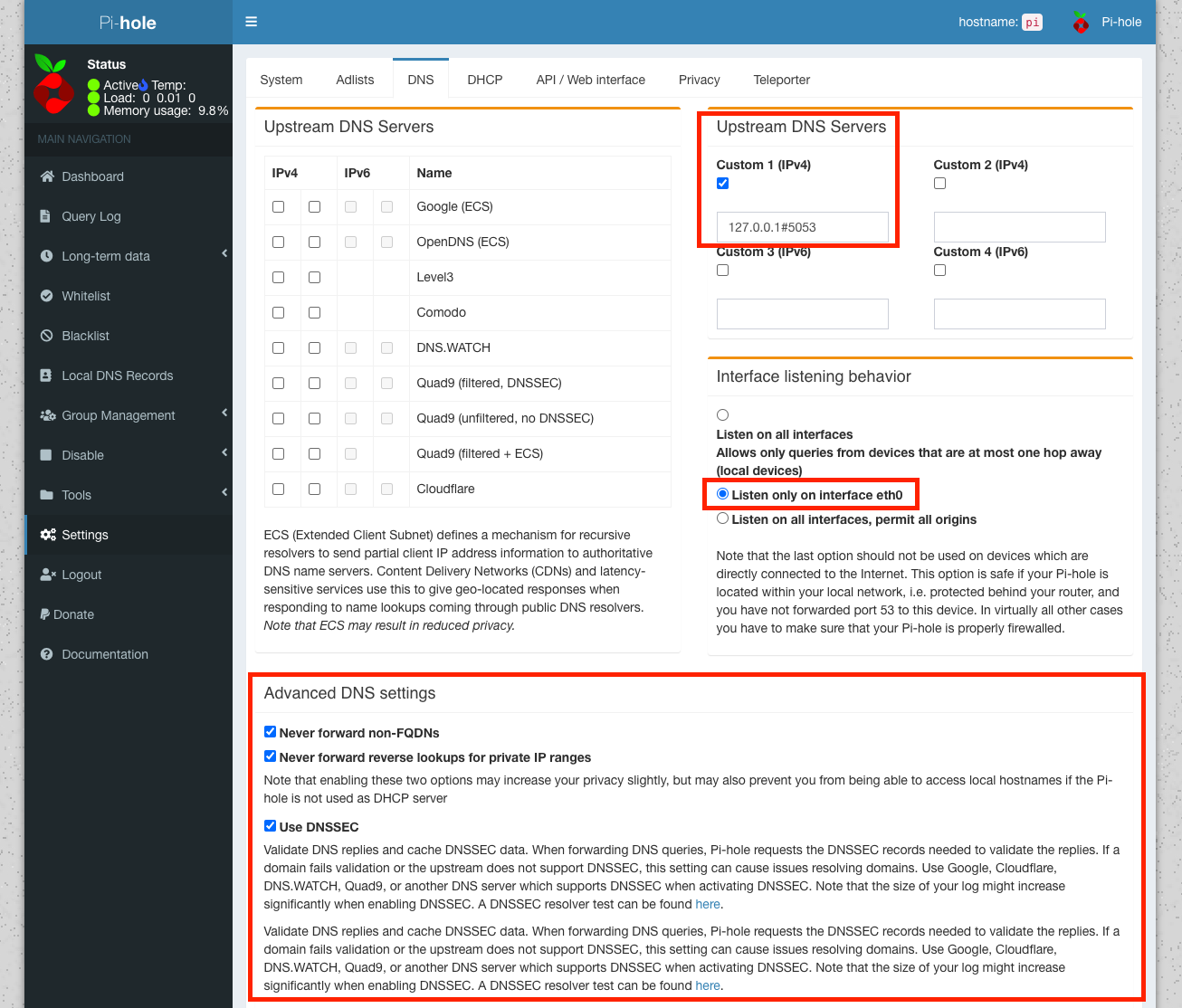Image resolution: width=1182 pixels, height=1008 pixels.
Task: Click the hostname 'pi' badge
Action: point(1032,23)
